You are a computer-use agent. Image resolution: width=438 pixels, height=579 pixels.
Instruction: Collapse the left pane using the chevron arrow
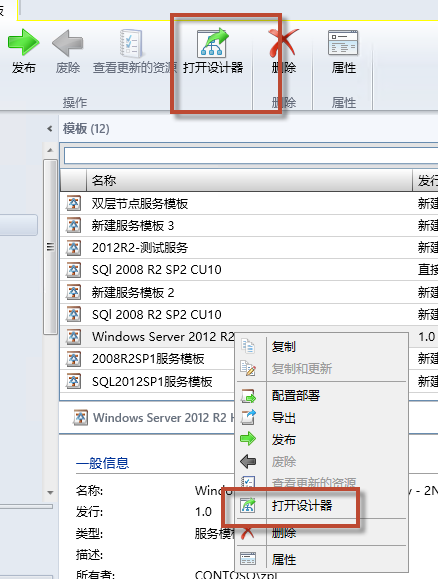49,129
